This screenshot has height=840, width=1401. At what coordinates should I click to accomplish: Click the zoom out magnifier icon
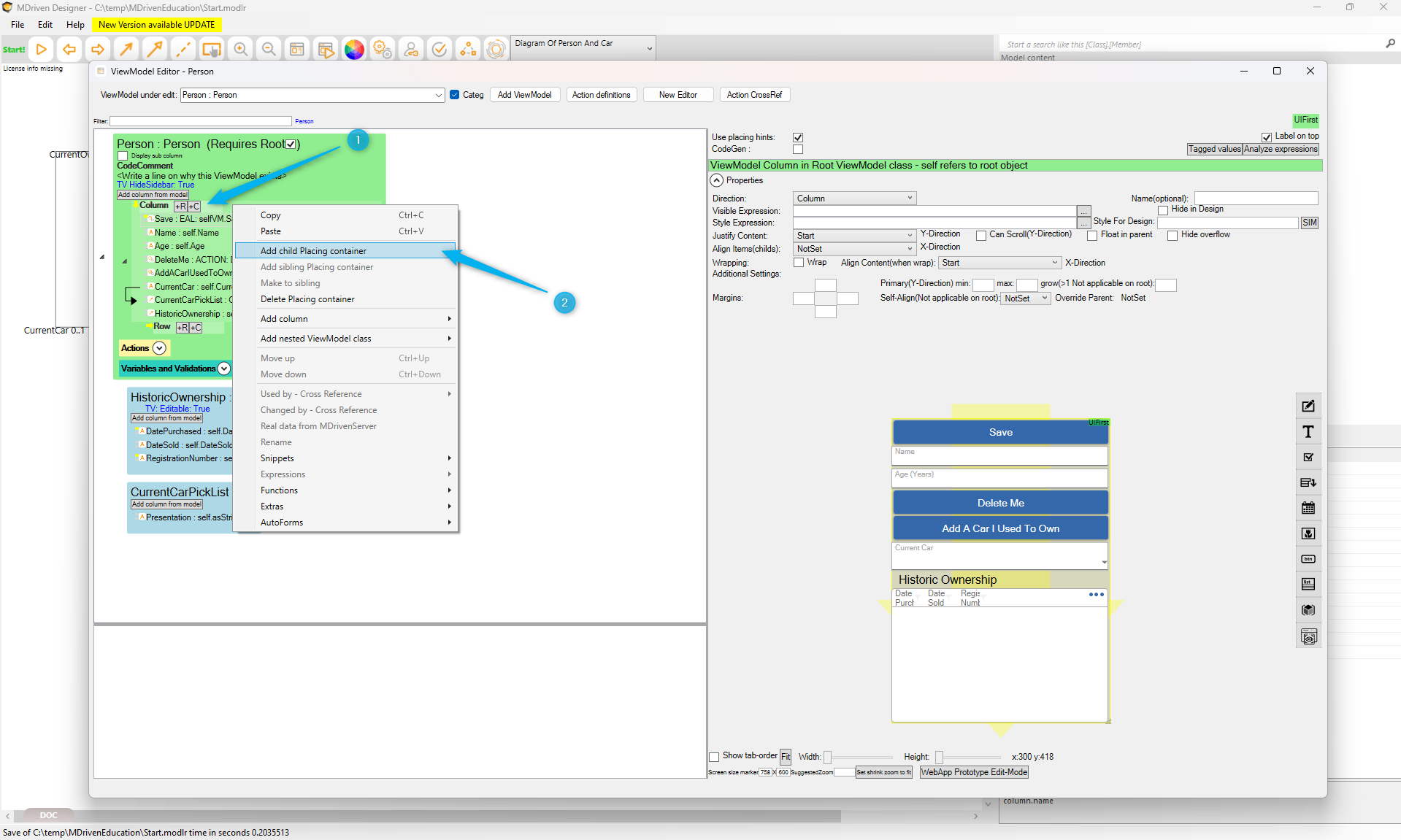point(269,50)
